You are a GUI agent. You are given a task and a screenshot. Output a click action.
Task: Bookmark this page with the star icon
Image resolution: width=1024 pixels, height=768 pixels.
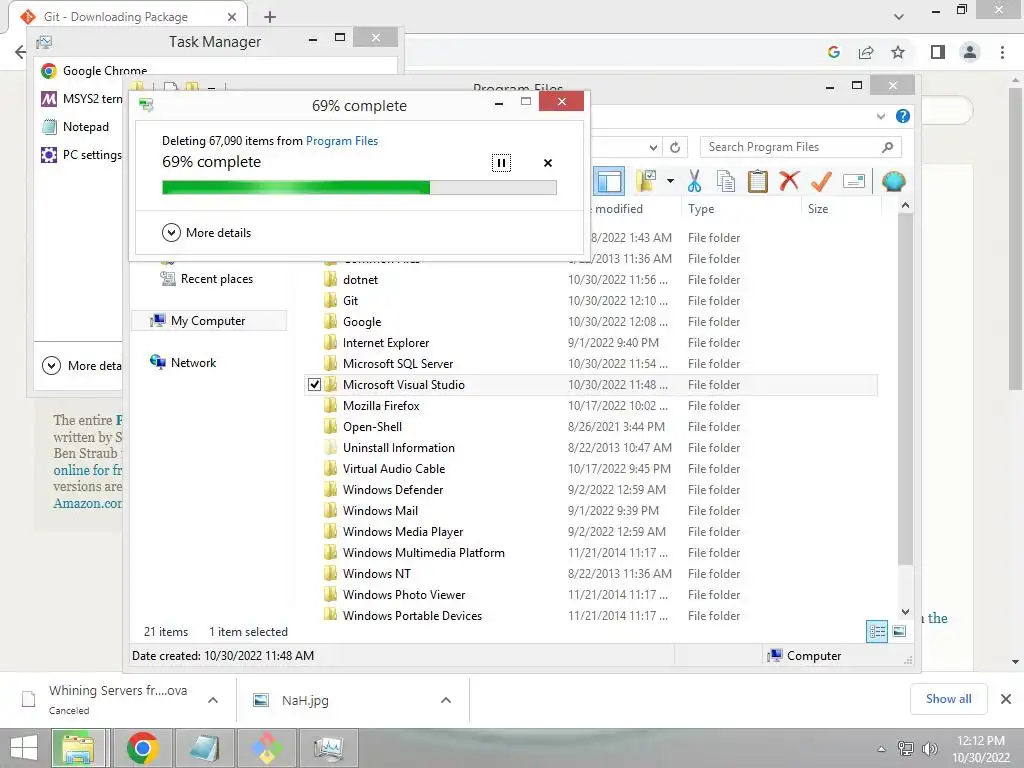click(898, 52)
